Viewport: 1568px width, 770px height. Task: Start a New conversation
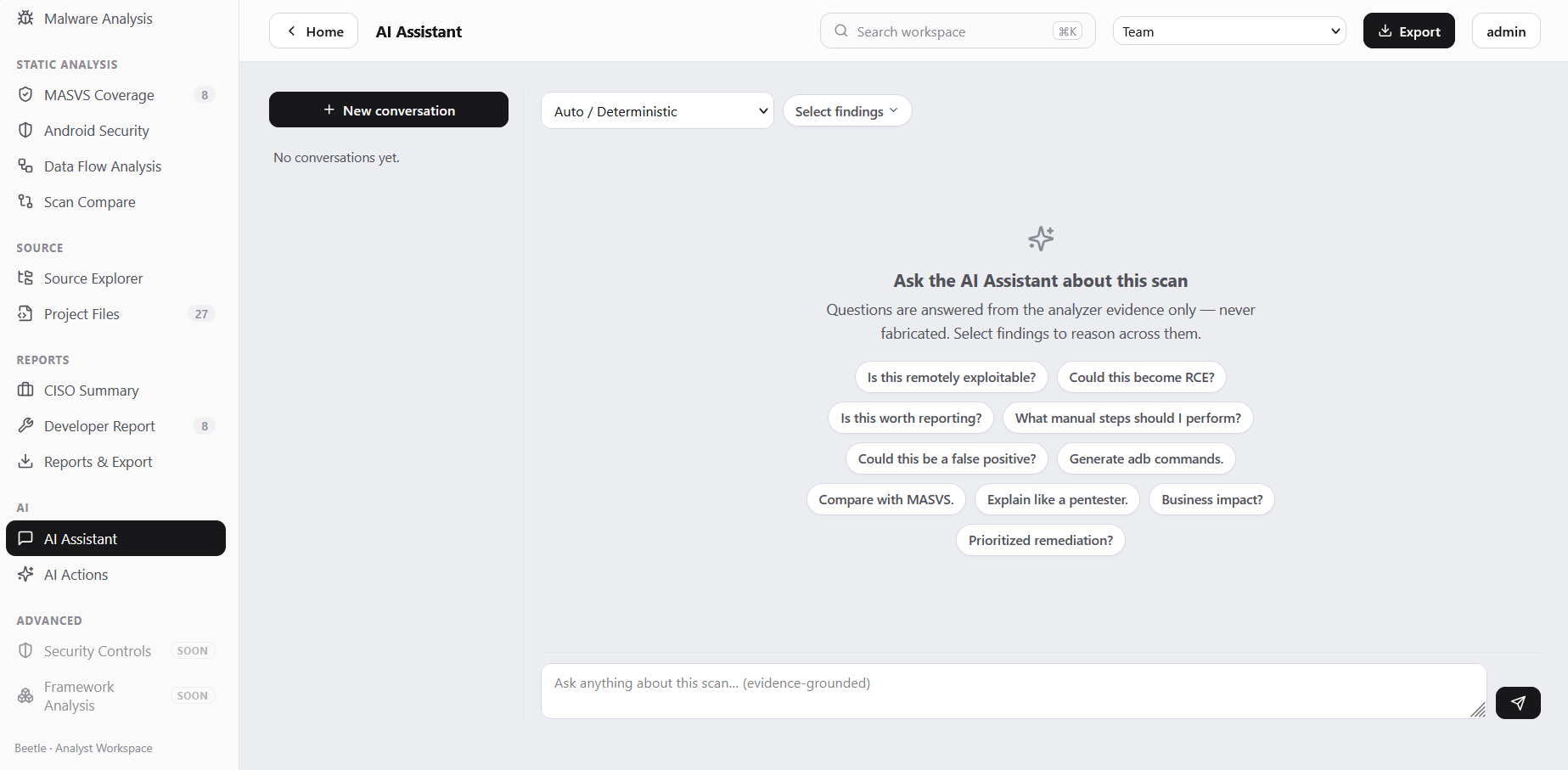(x=389, y=110)
